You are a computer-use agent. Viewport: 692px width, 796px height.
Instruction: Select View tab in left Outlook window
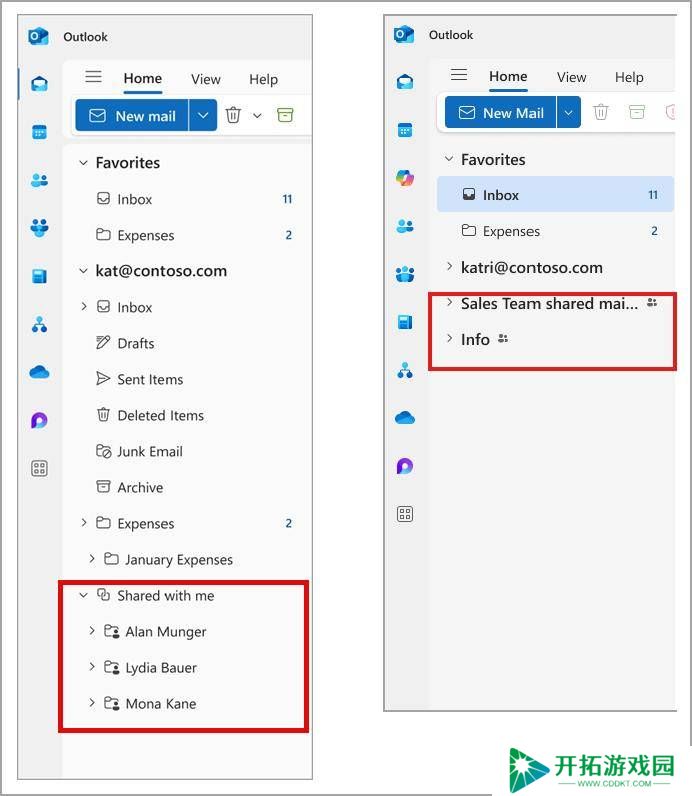click(206, 79)
